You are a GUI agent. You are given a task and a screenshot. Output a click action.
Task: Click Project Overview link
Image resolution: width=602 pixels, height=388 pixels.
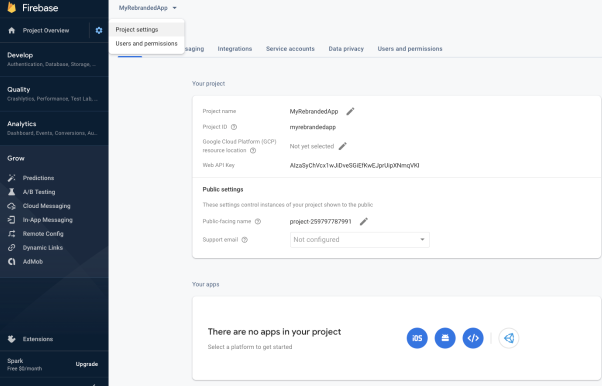tap(46, 30)
